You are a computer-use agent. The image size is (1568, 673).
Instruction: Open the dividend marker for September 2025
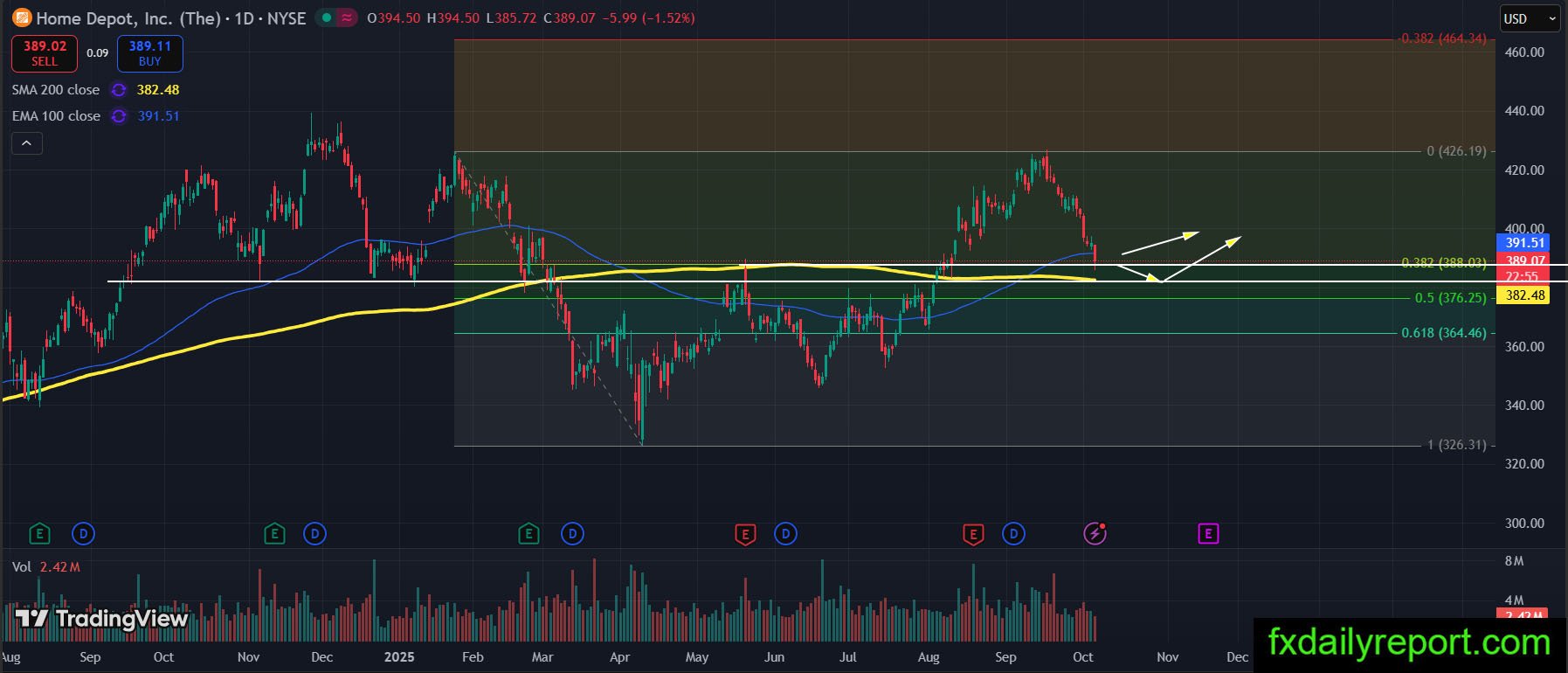1013,533
